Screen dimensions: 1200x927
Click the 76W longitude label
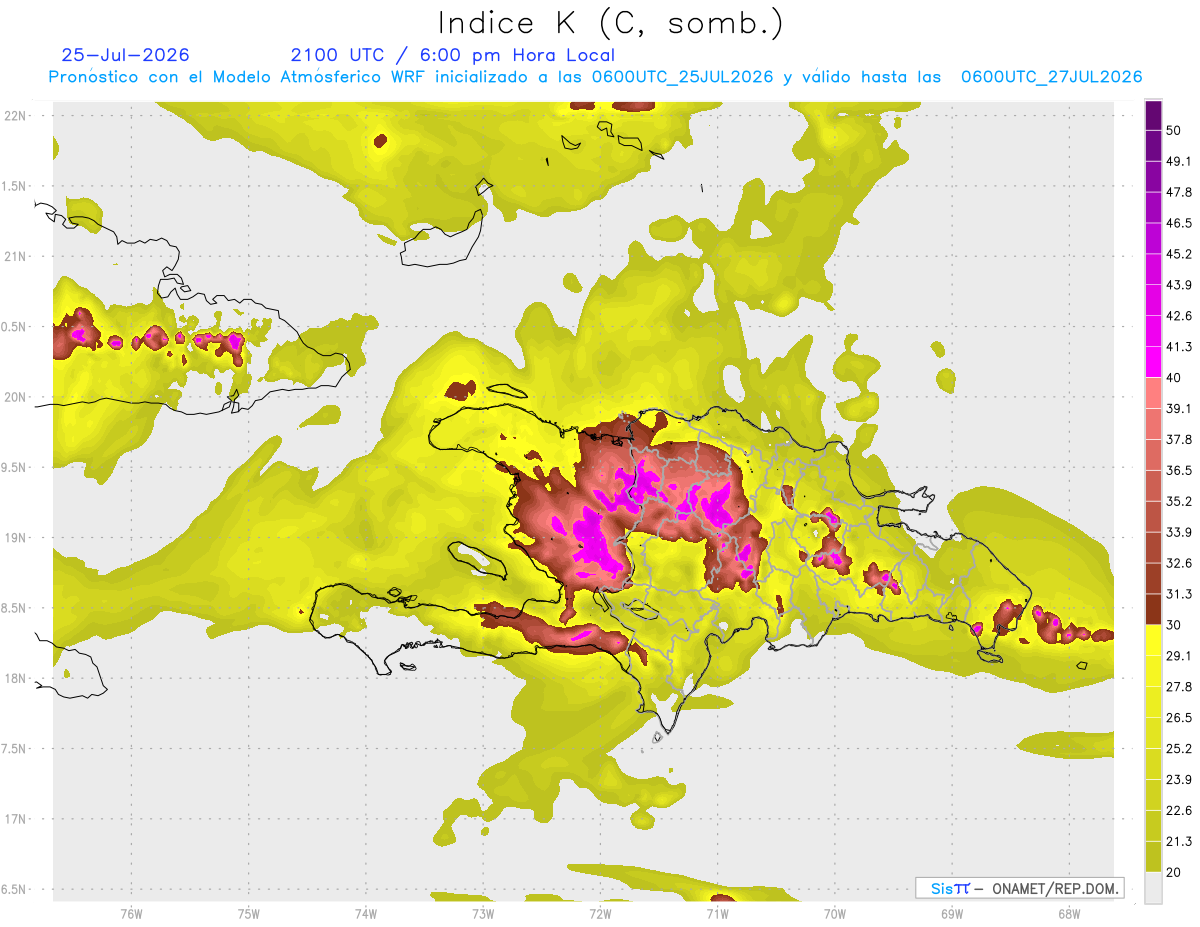pos(131,914)
